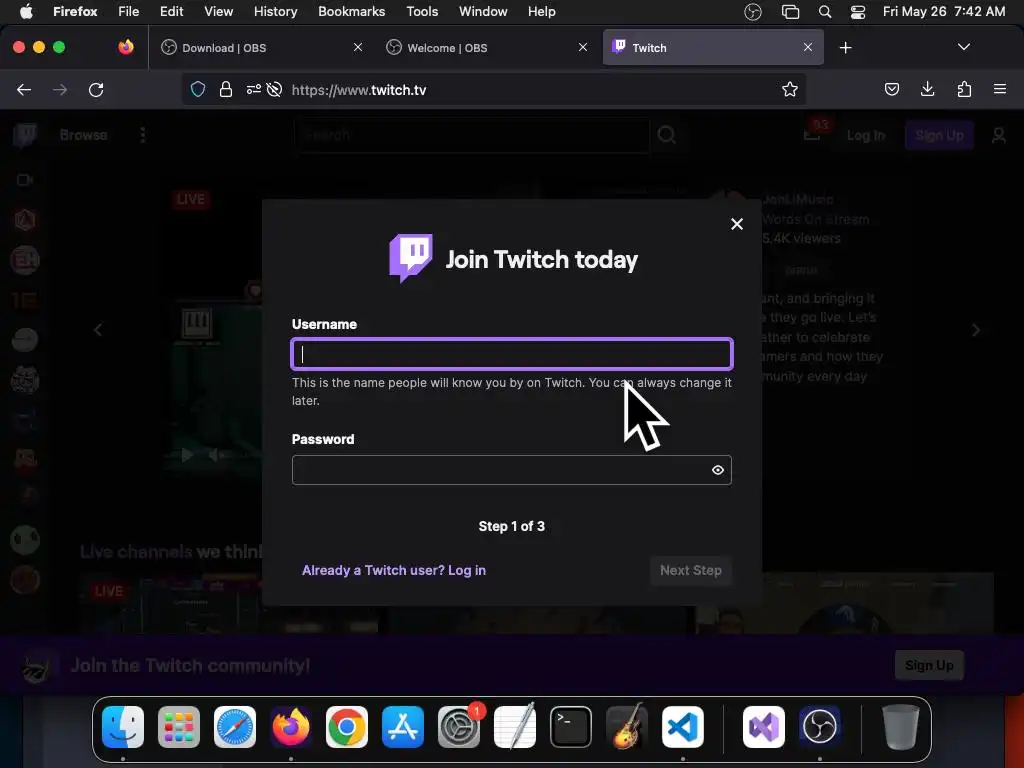Viewport: 1024px width, 768px height.
Task: Open Visual Studio Code from the Dock
Action: click(682, 727)
